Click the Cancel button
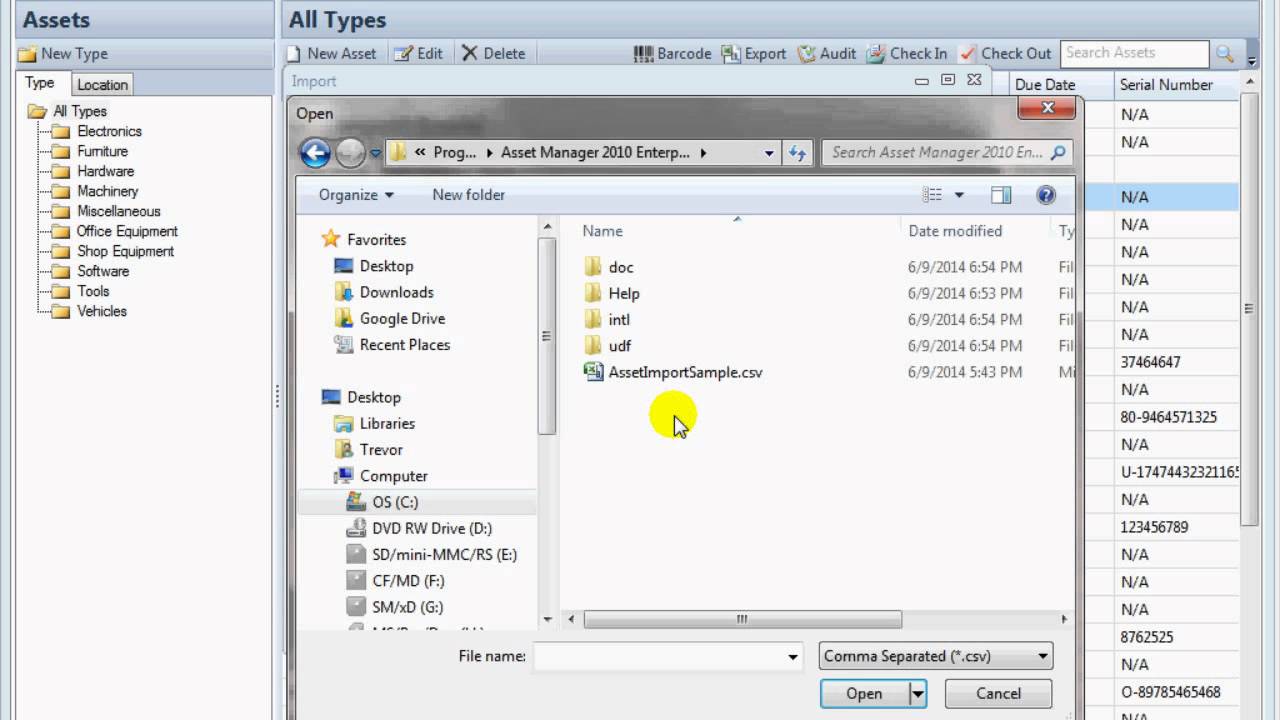The height and width of the screenshot is (720, 1280). [998, 694]
